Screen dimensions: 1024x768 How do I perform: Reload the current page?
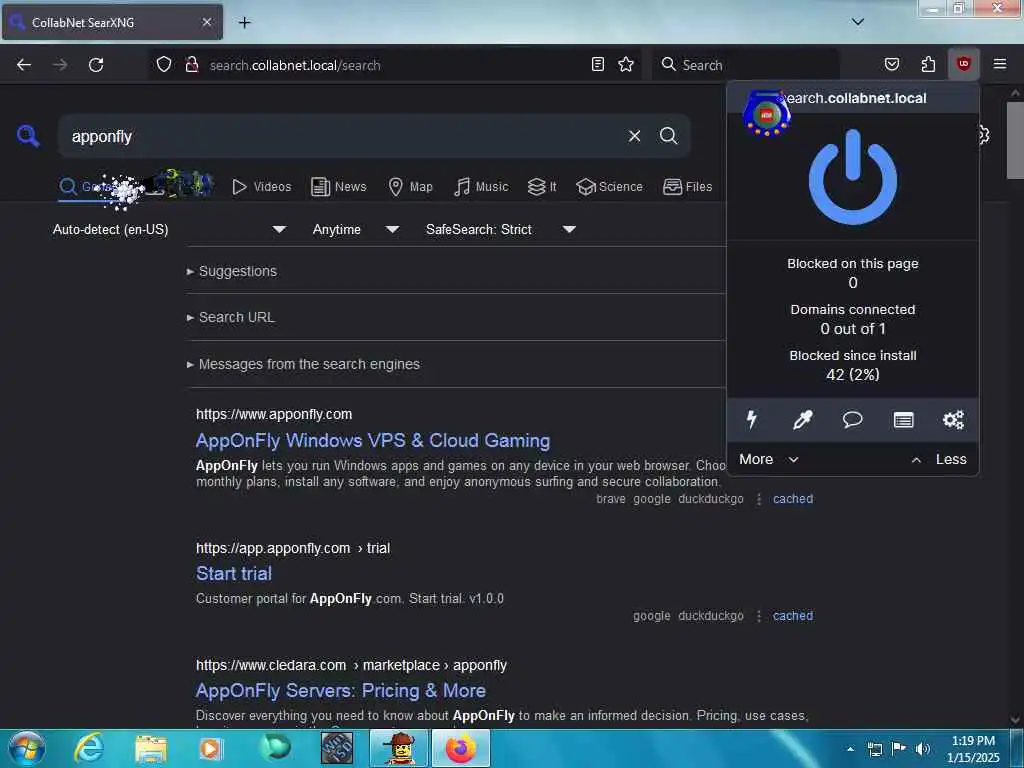[x=96, y=65]
